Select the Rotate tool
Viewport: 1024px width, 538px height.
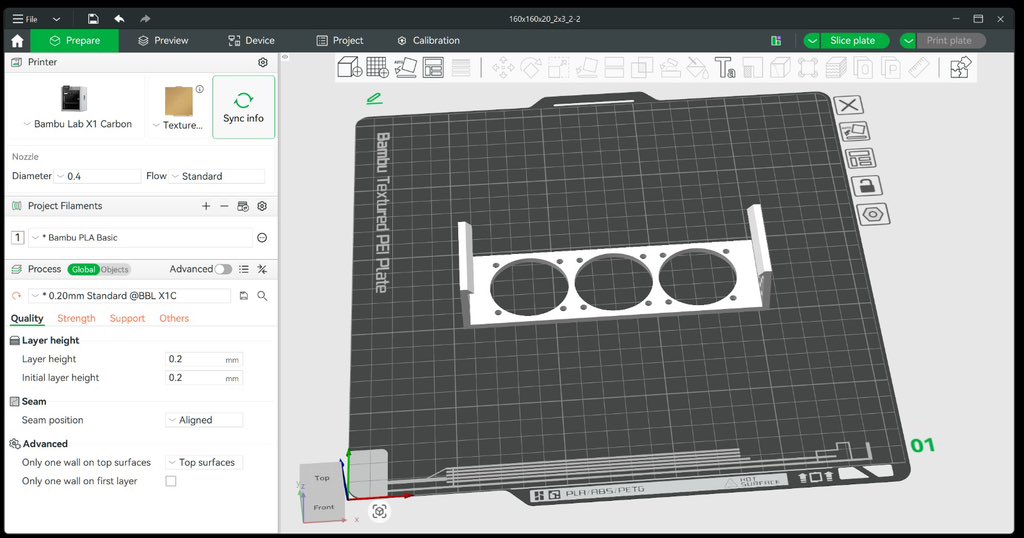pos(531,67)
